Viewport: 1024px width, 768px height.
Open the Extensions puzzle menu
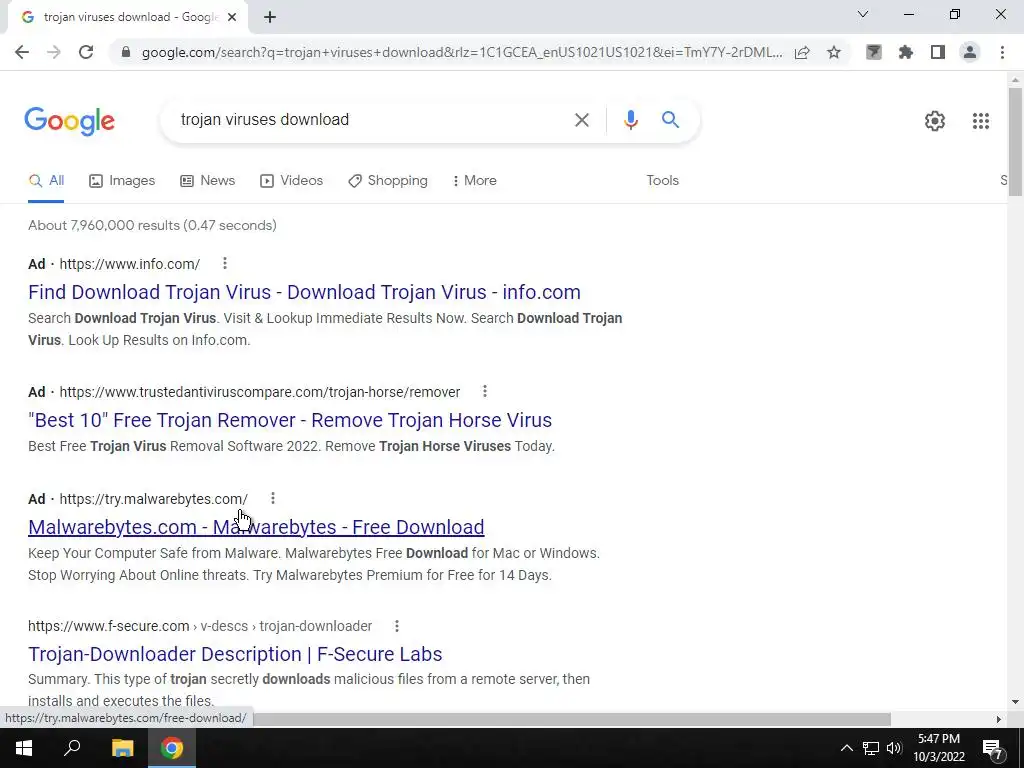(x=906, y=52)
